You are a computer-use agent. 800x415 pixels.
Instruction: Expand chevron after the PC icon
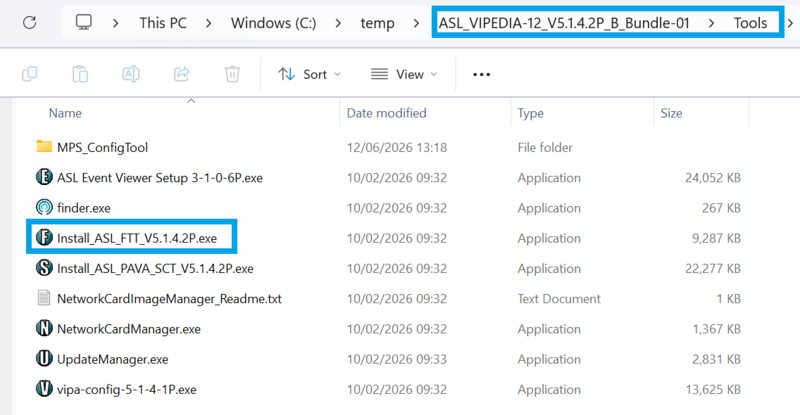pos(116,23)
